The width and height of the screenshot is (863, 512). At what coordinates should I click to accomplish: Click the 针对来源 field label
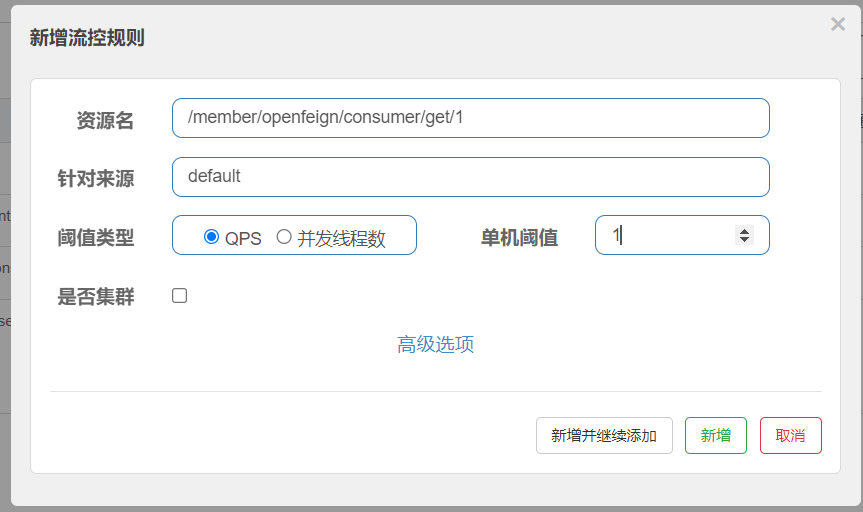point(96,179)
